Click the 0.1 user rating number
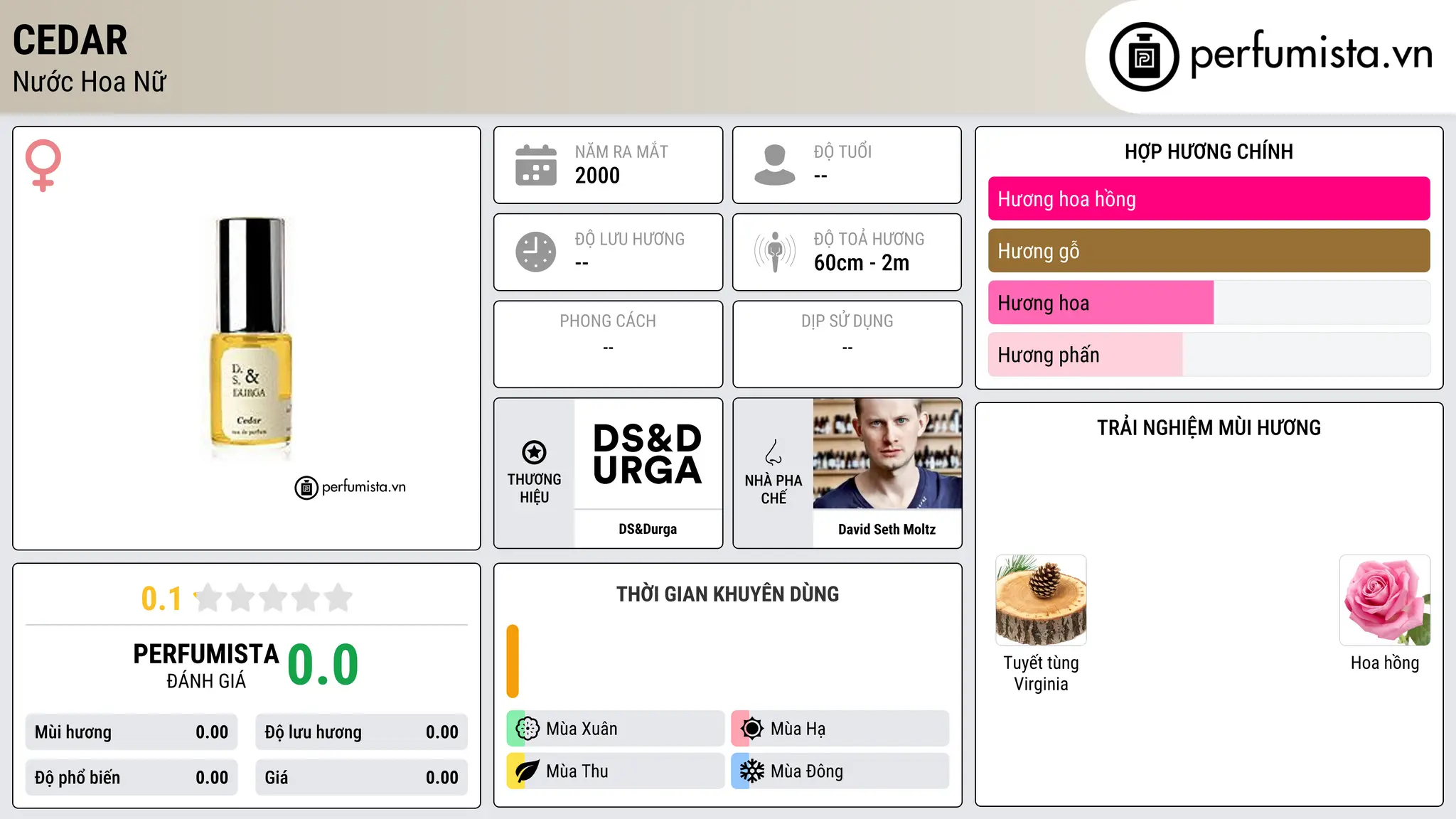The width and height of the screenshot is (1456, 819). pyautogui.click(x=161, y=599)
